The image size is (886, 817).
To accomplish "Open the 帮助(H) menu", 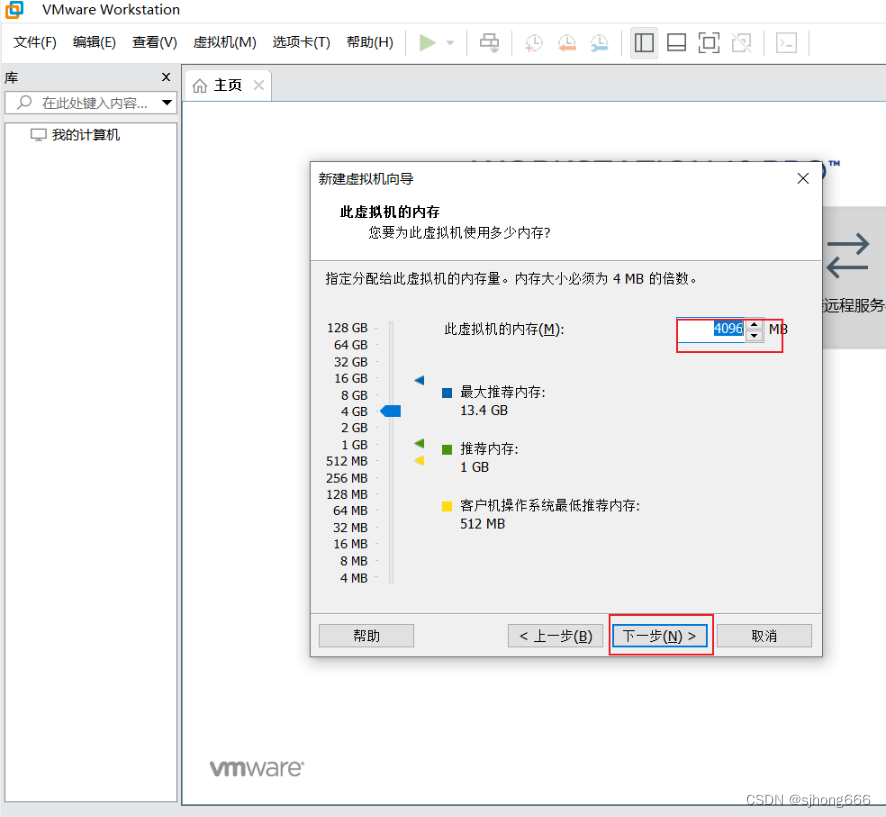I will click(370, 42).
